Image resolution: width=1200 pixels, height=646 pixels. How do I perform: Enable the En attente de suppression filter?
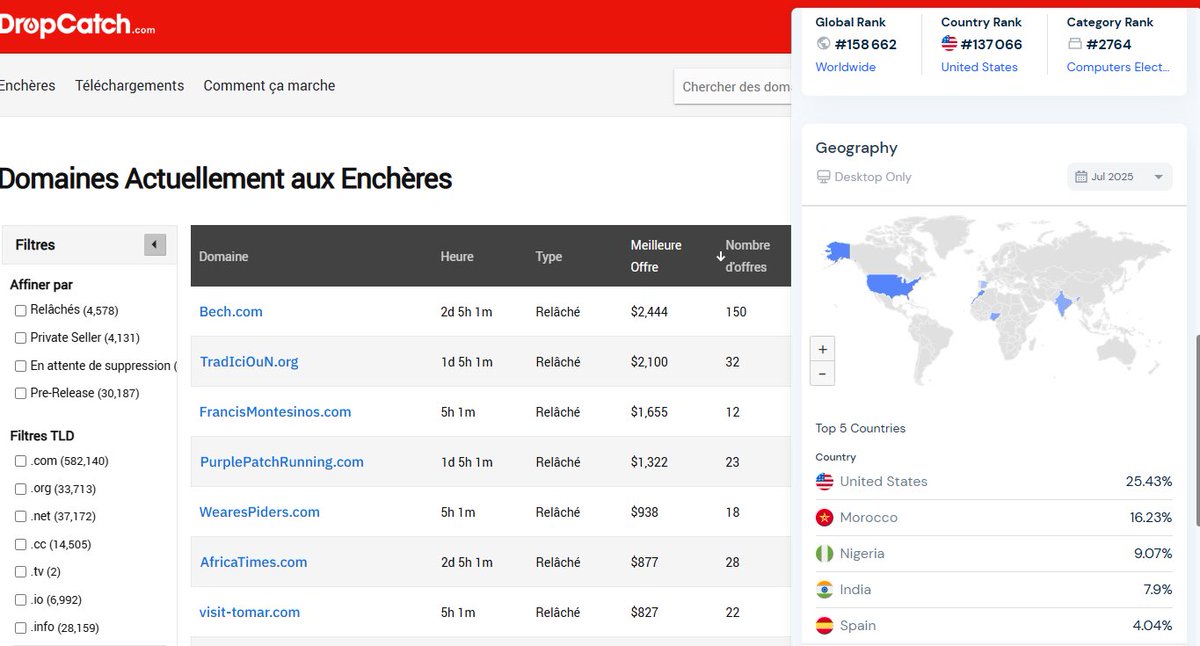21,366
